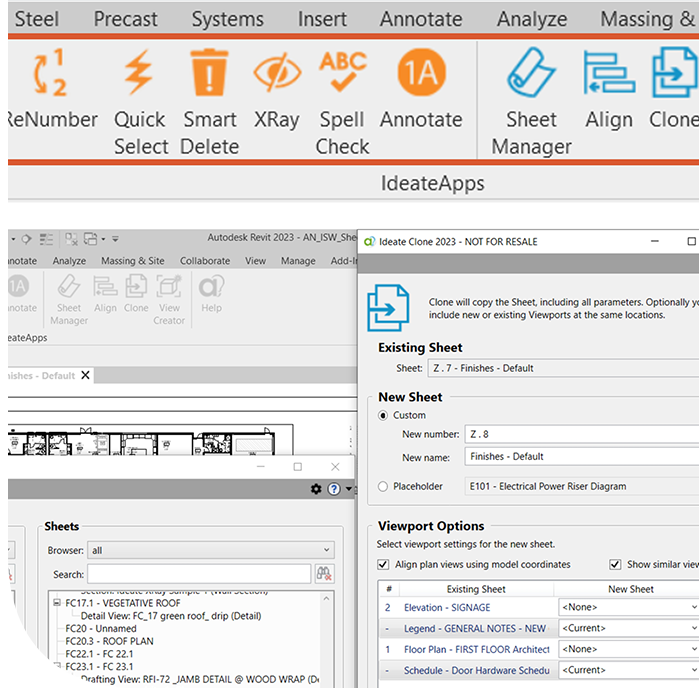This screenshot has height=693, width=700.
Task: Open the Precast ribbon tab
Action: (x=125, y=19)
